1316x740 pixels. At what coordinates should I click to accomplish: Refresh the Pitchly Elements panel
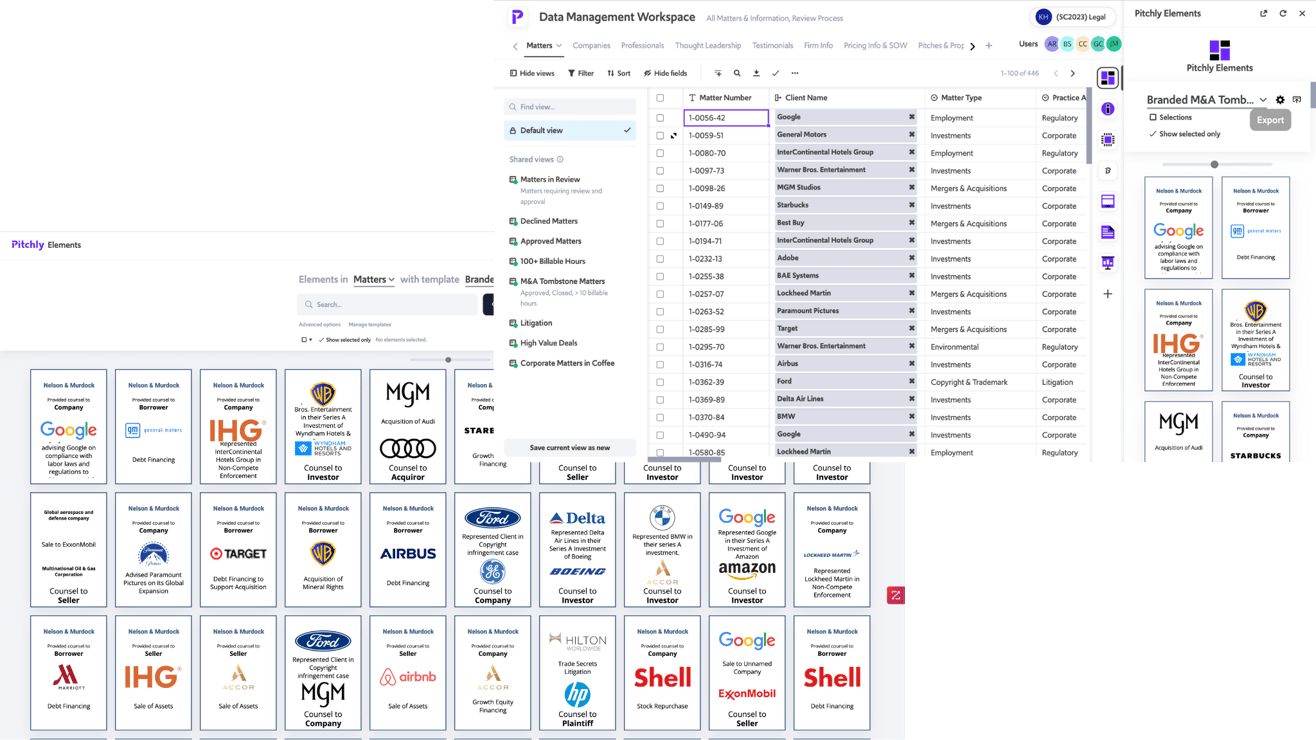[1283, 14]
